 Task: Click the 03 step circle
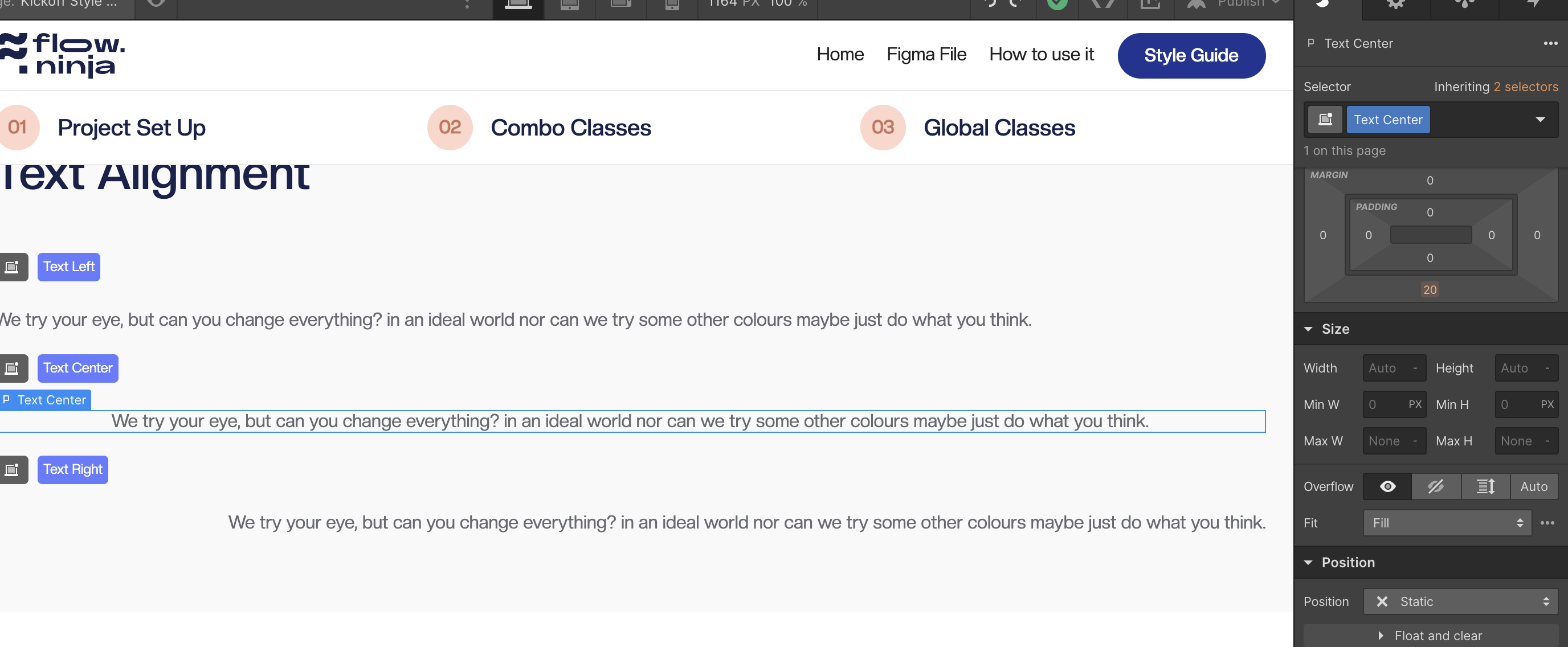click(883, 127)
